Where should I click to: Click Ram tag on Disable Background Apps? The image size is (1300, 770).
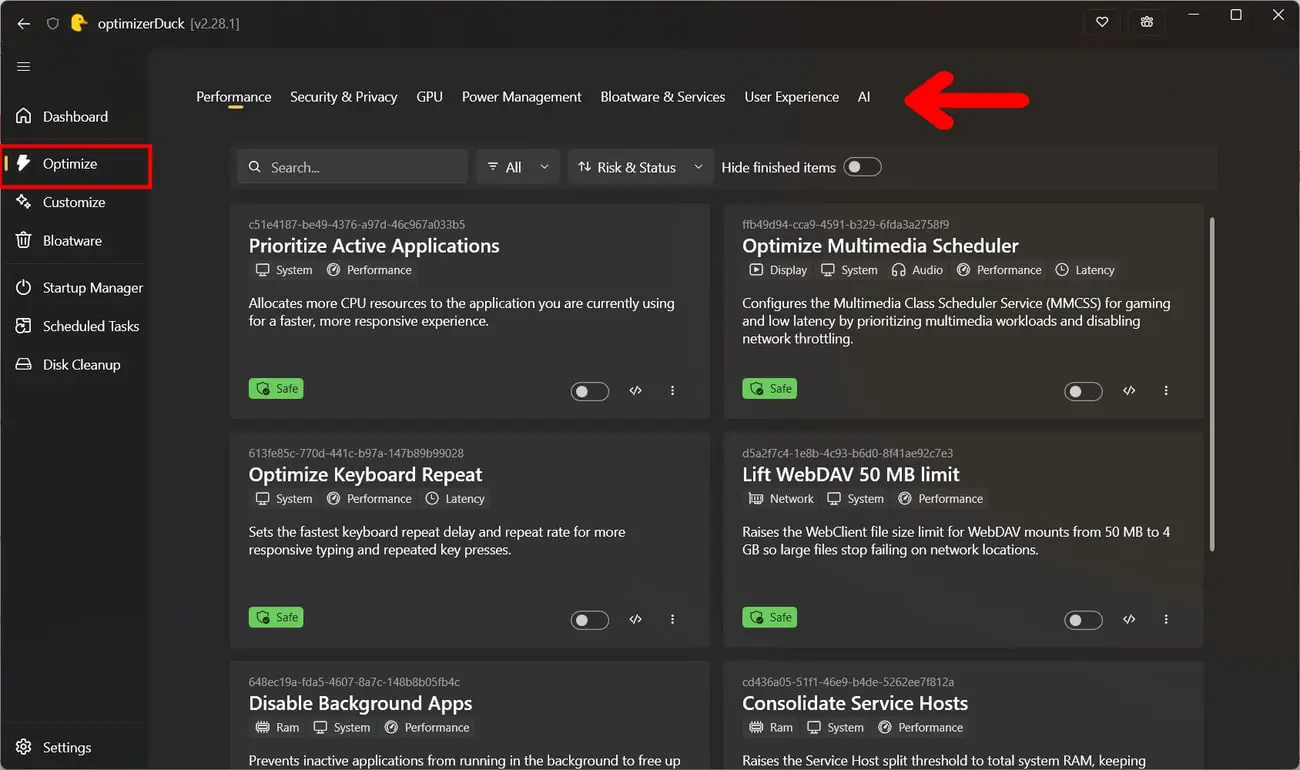(x=276, y=728)
